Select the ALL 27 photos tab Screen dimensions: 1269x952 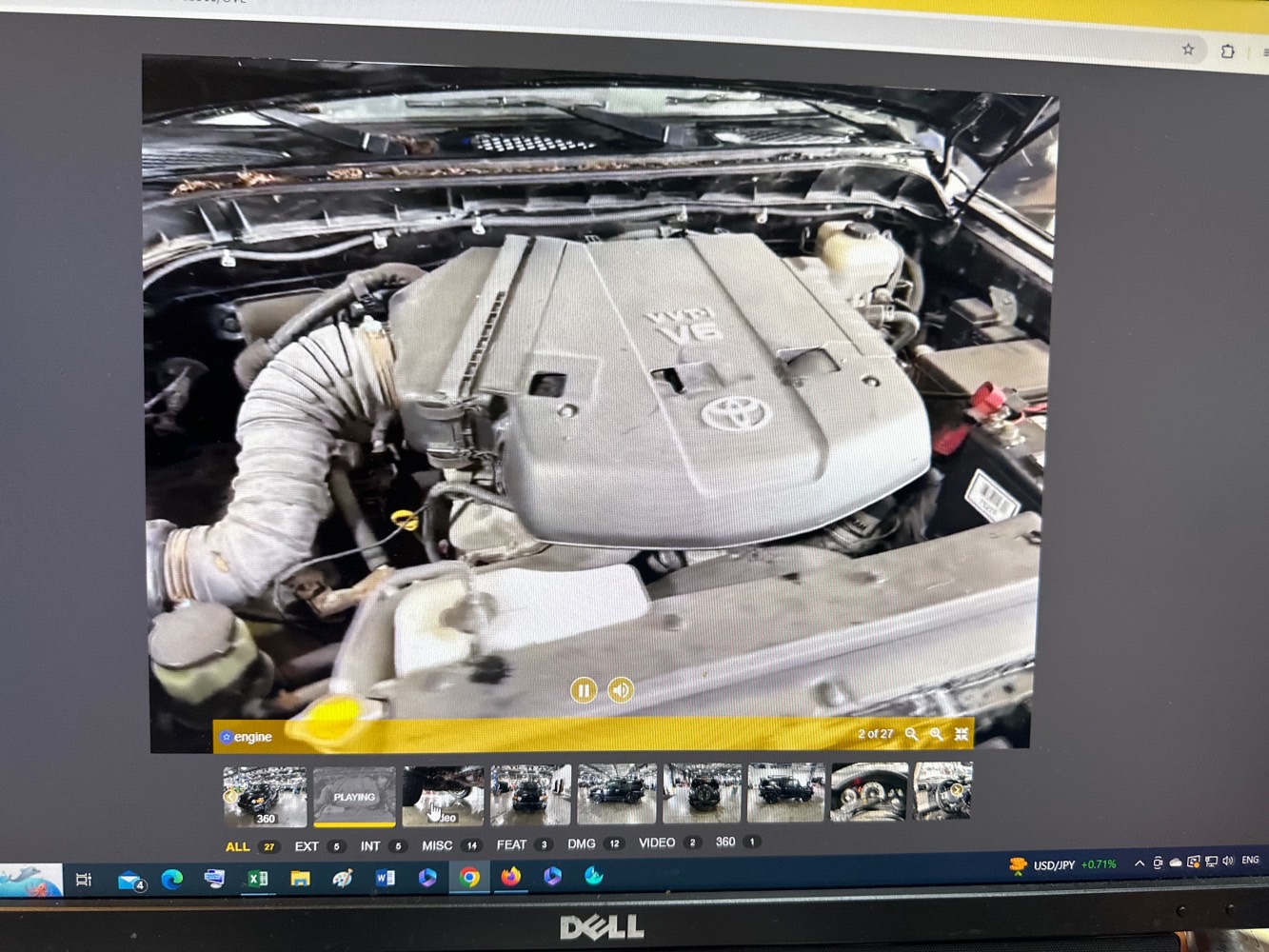click(251, 846)
